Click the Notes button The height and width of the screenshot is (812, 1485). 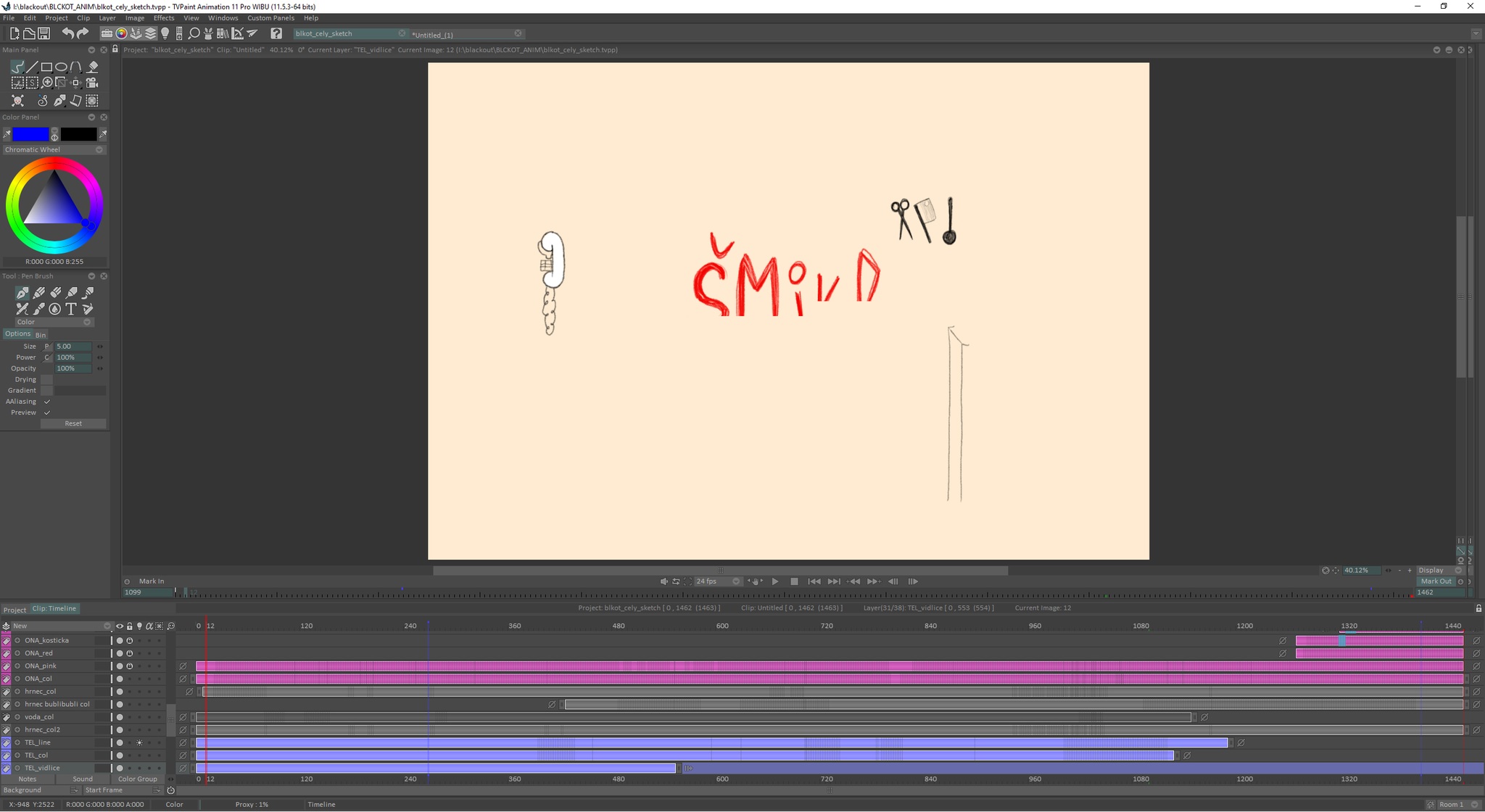coord(28,779)
